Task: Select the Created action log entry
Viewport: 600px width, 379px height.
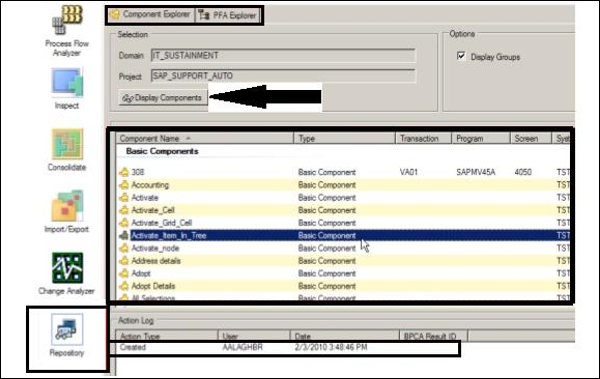Action: pyautogui.click(x=133, y=347)
